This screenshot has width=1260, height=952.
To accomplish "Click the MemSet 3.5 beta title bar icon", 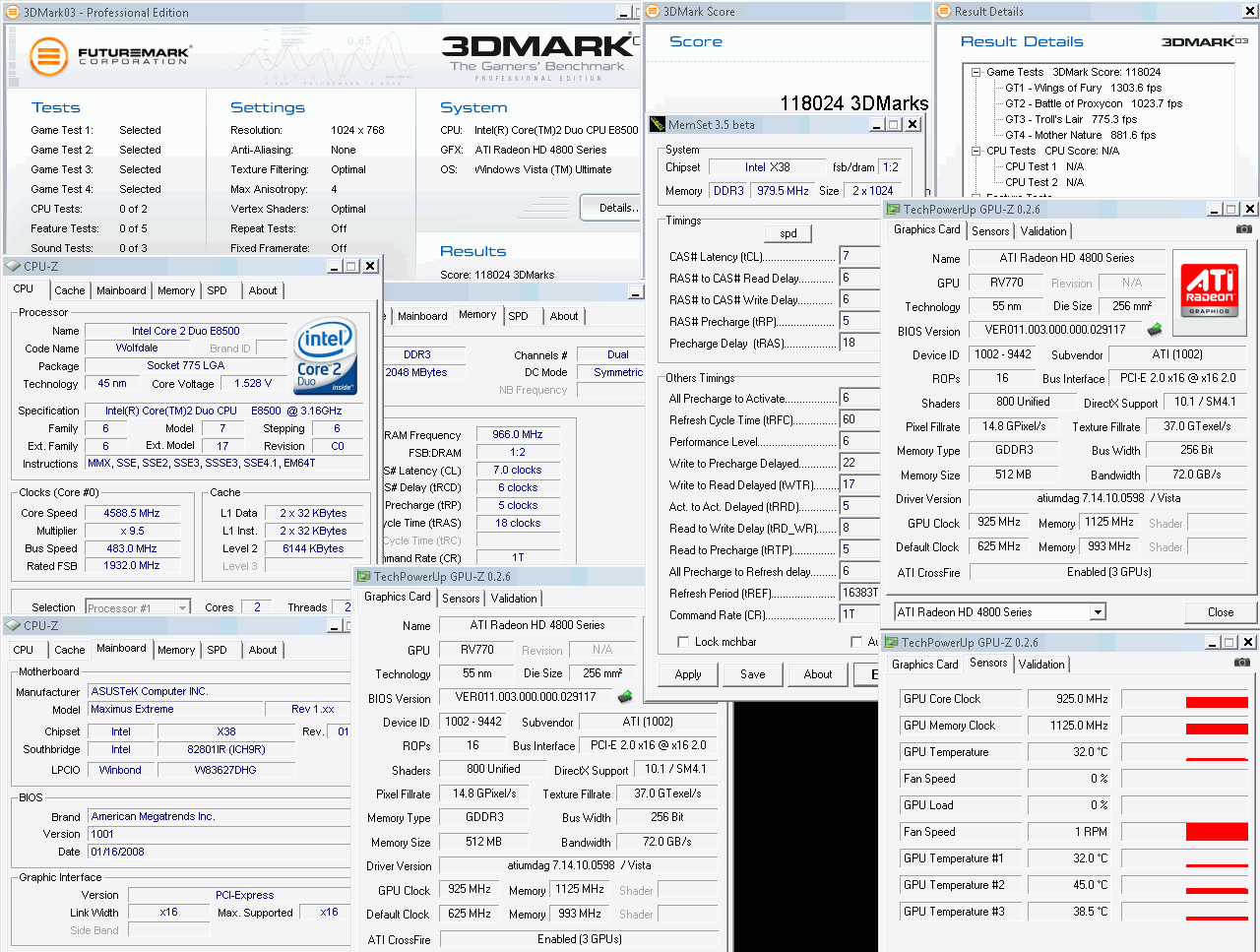I will (x=659, y=125).
